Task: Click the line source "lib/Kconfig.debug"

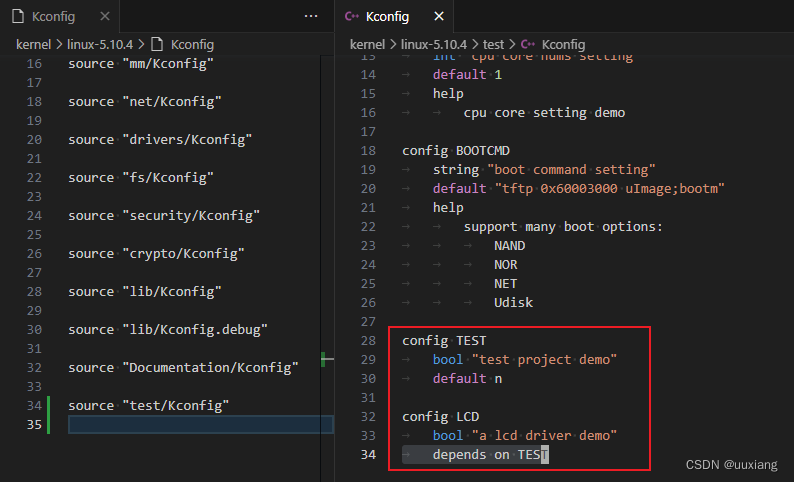Action: point(168,330)
